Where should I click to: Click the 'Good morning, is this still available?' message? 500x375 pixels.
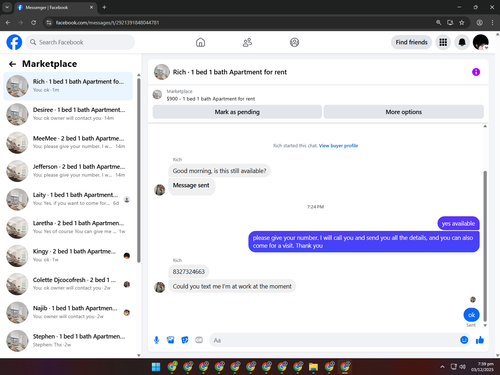(x=219, y=171)
